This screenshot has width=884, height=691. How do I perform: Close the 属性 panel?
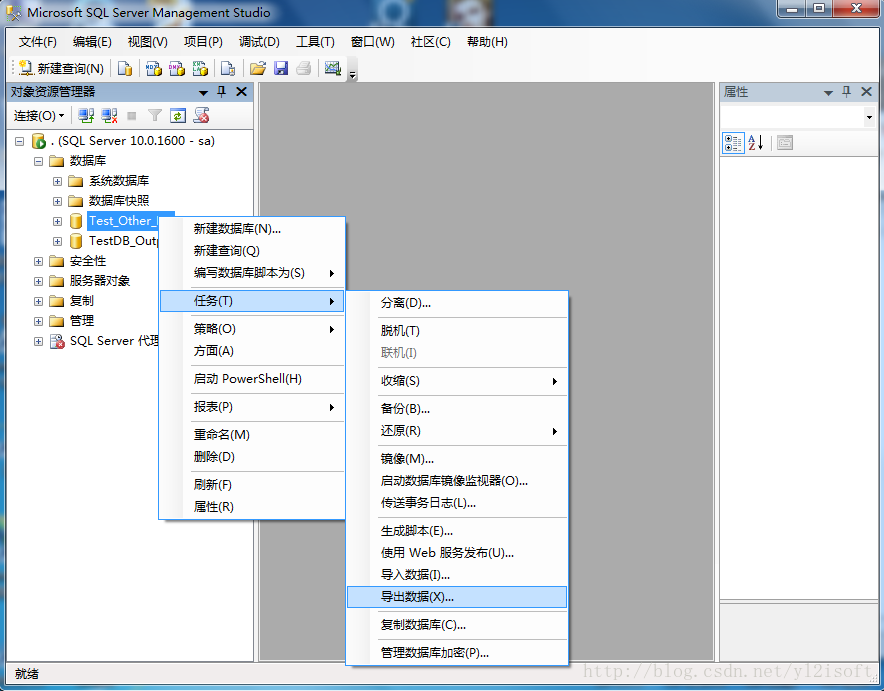867,92
